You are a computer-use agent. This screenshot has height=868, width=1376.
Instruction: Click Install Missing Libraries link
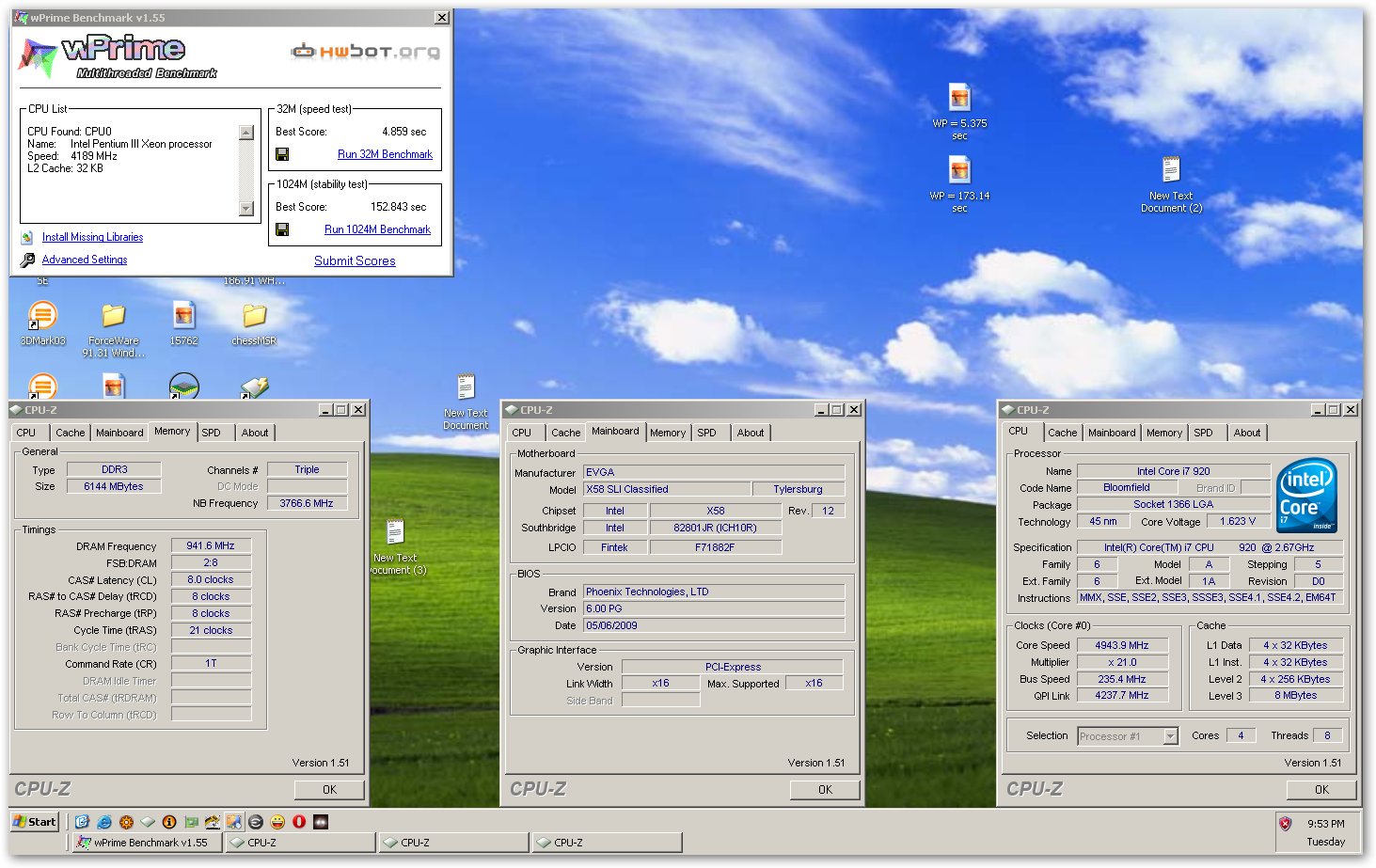(92, 238)
